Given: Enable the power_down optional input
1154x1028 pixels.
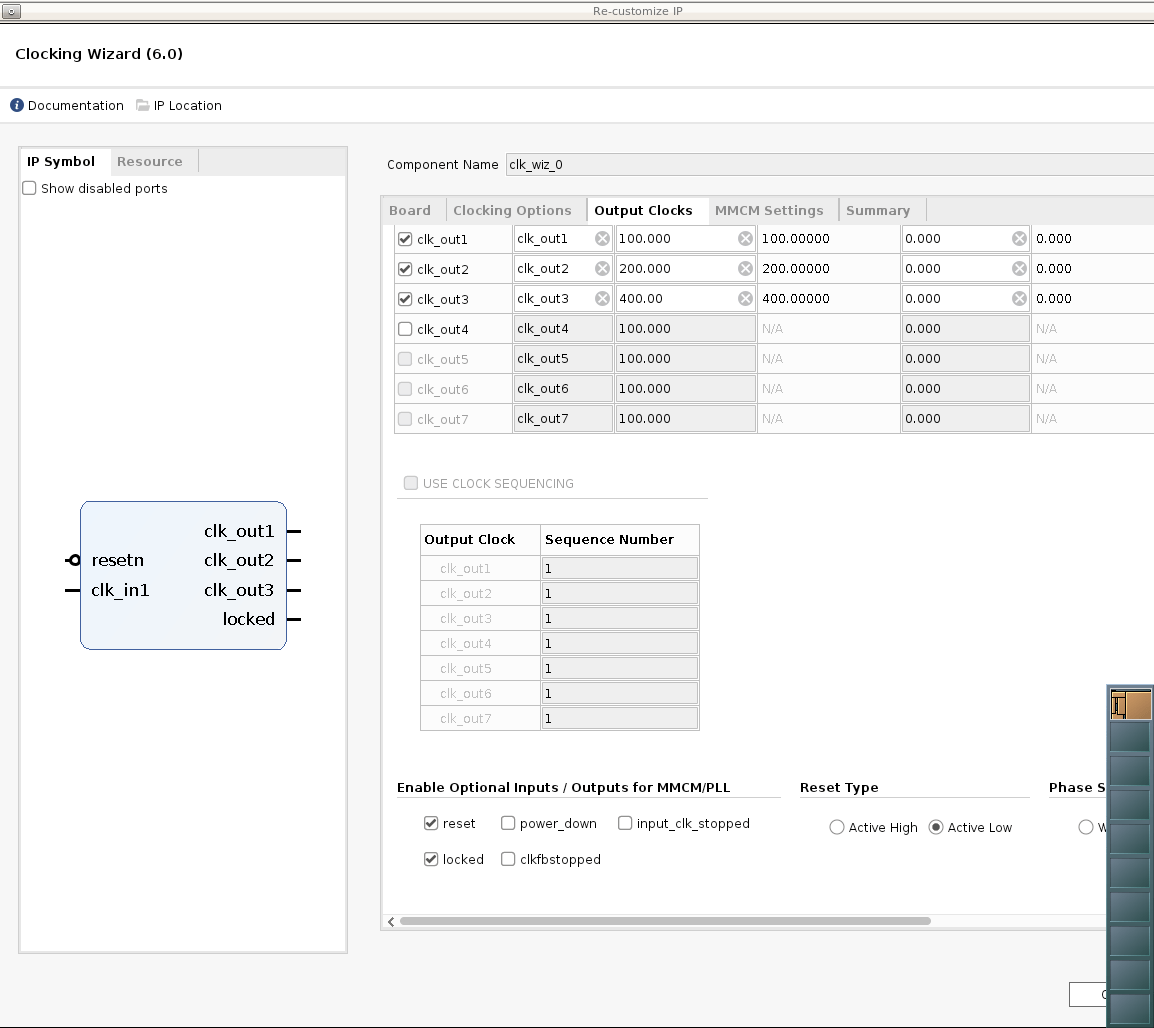Looking at the screenshot, I should point(506,823).
